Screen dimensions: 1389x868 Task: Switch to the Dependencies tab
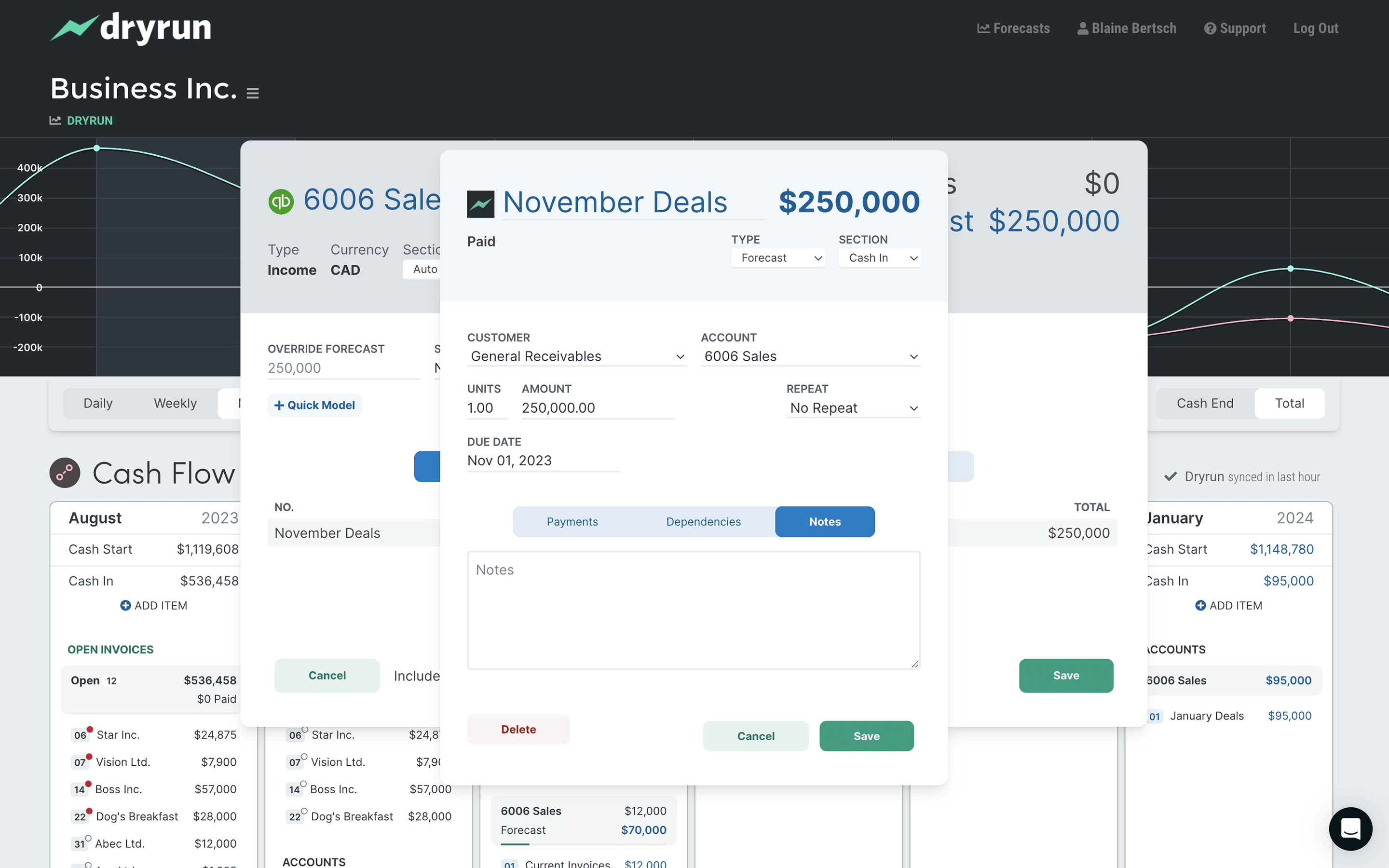click(703, 521)
